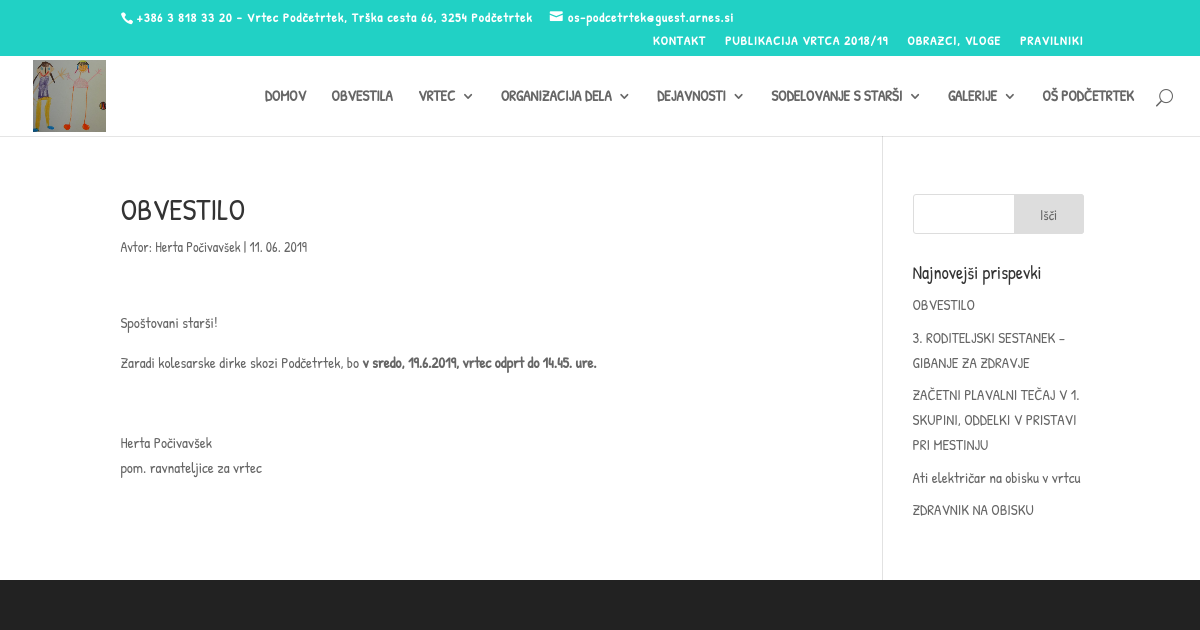
Task: Click the kindergarten logo drawing
Action: click(69, 96)
